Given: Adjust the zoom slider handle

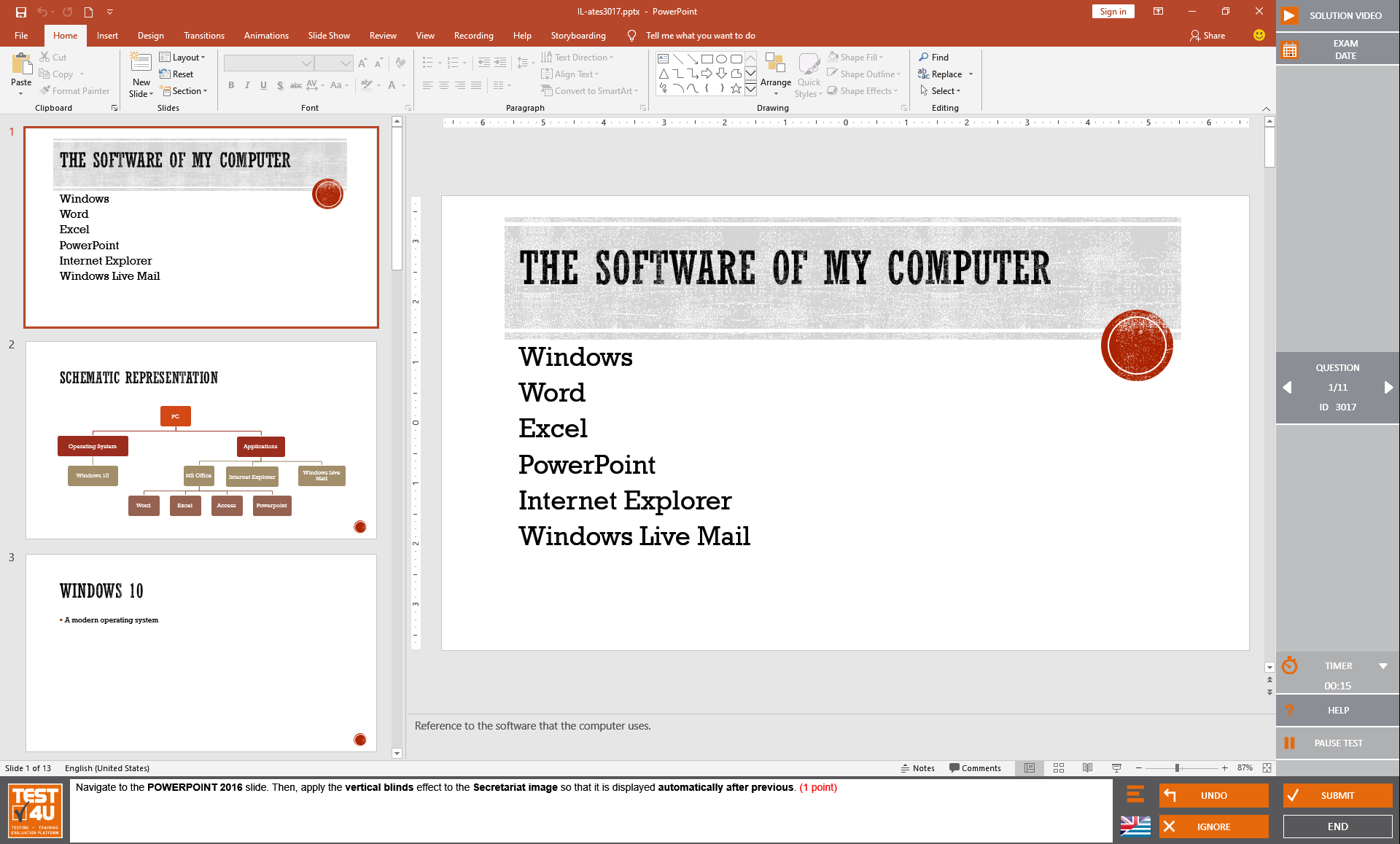Looking at the screenshot, I should [x=1177, y=768].
